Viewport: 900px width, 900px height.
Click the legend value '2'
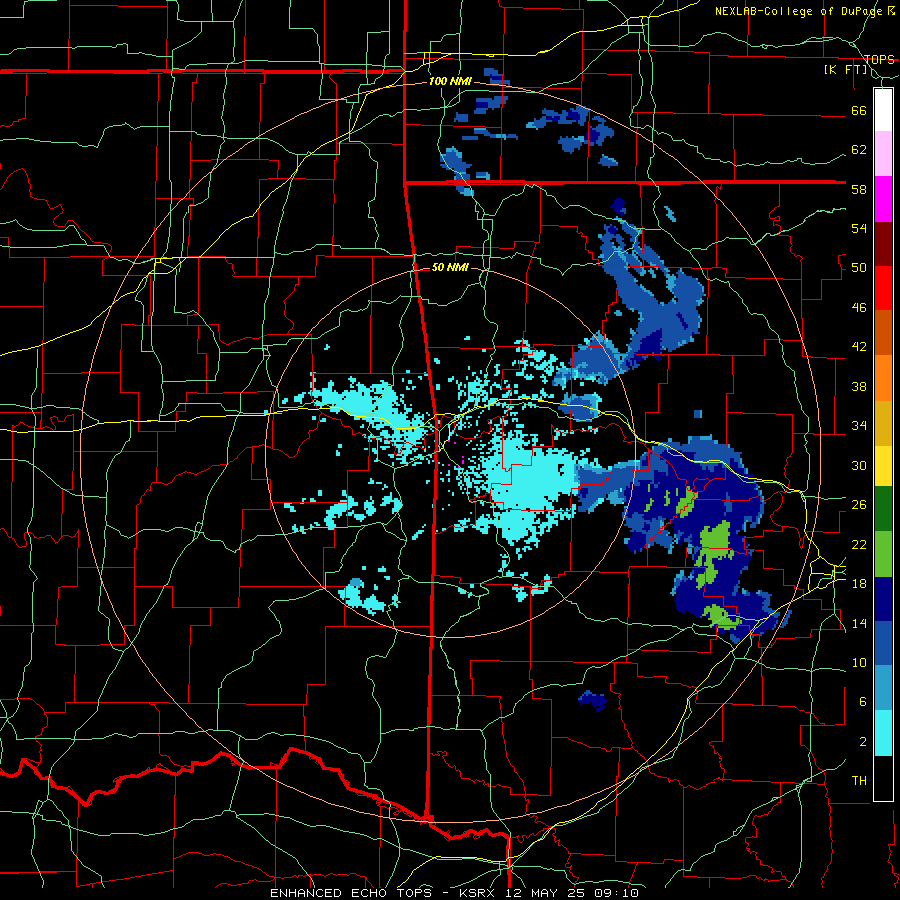pos(863,742)
